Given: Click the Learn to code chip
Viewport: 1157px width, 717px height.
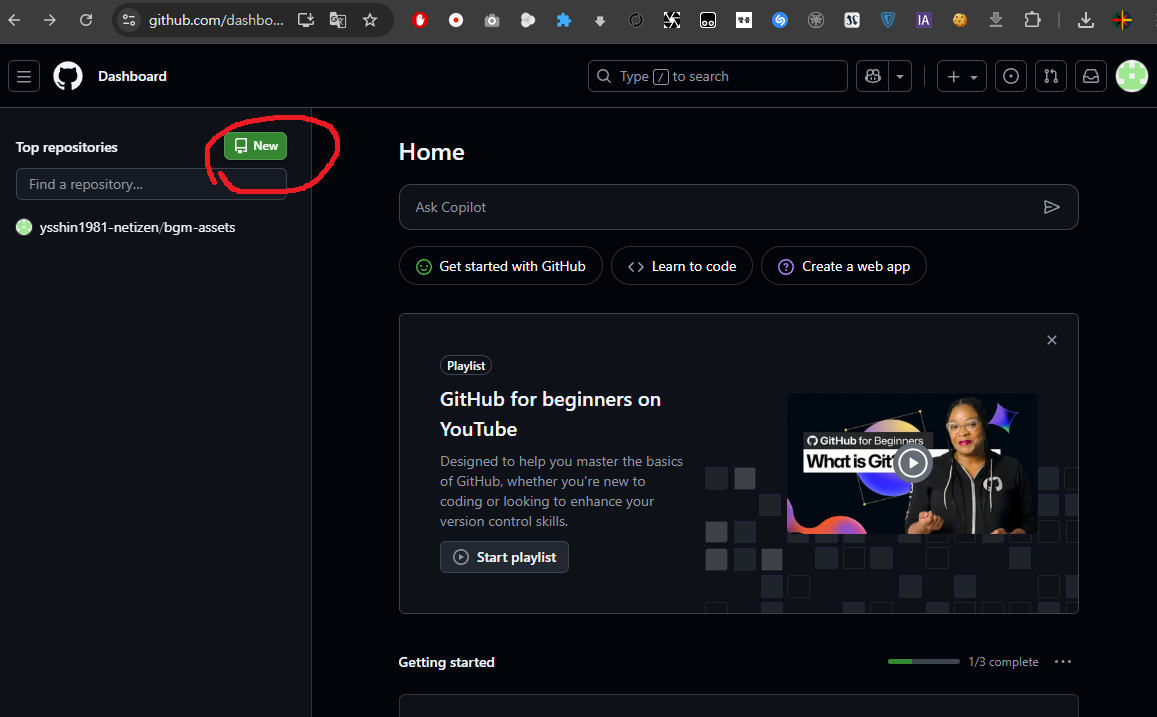Looking at the screenshot, I should tap(682, 266).
